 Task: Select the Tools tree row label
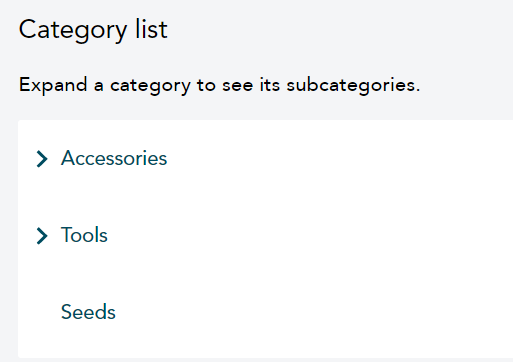point(84,235)
